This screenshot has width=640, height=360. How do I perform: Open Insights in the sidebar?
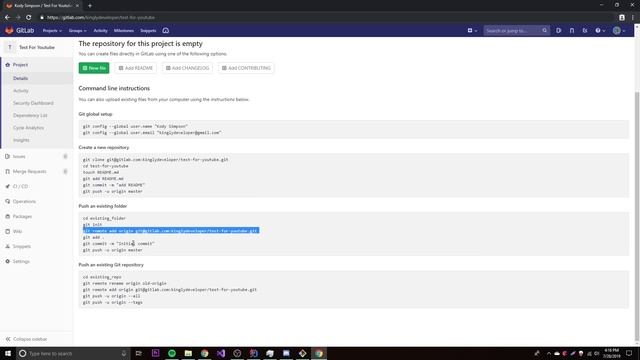[21, 140]
